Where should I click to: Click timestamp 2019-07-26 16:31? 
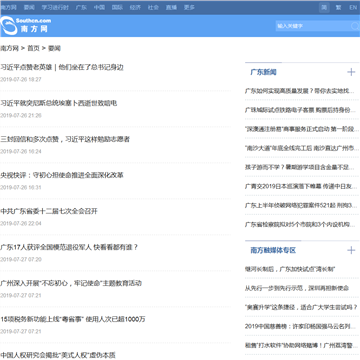(x=21, y=188)
